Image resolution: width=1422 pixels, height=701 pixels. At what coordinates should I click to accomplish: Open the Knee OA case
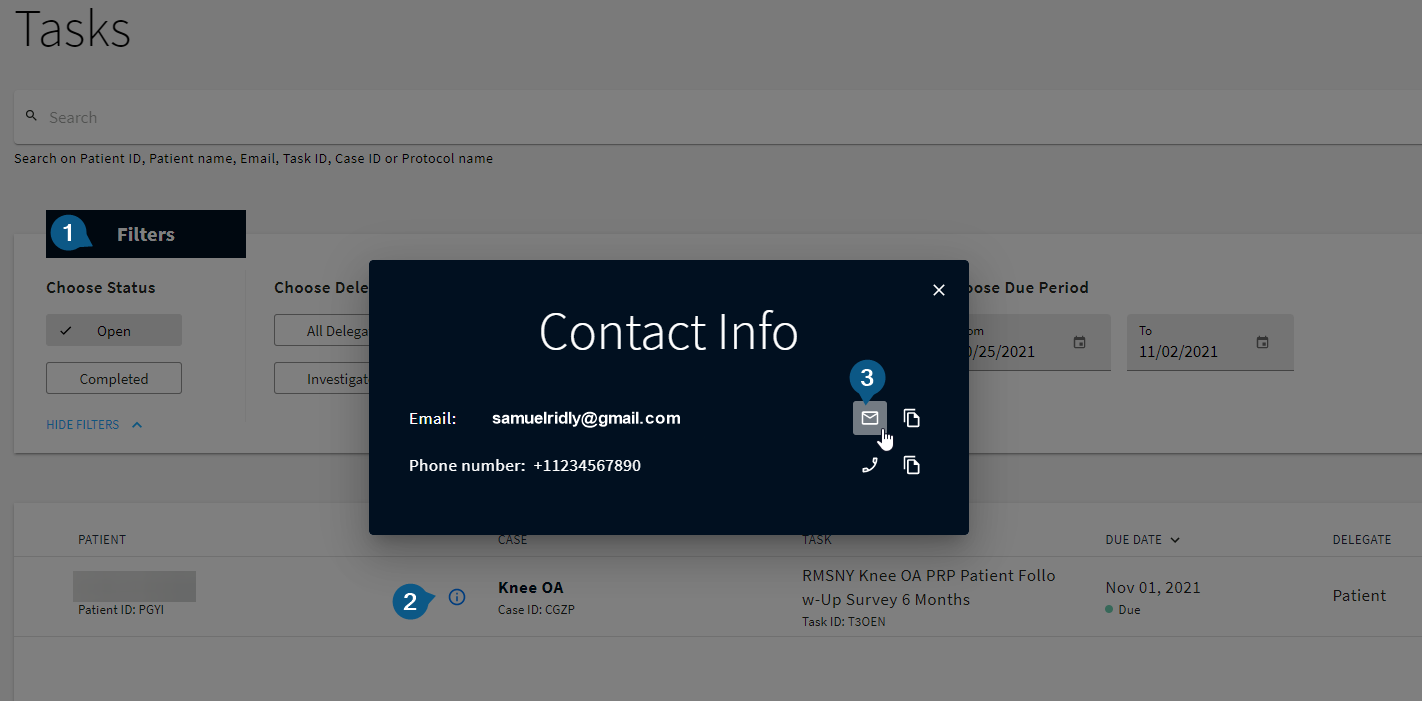click(531, 587)
